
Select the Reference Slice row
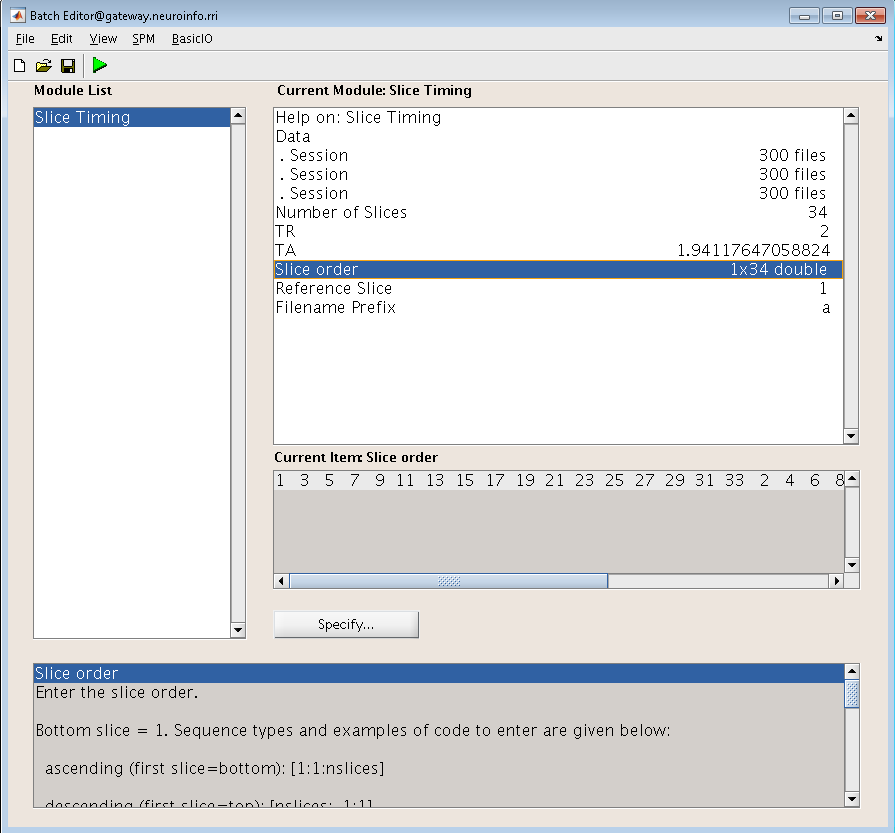click(x=558, y=288)
